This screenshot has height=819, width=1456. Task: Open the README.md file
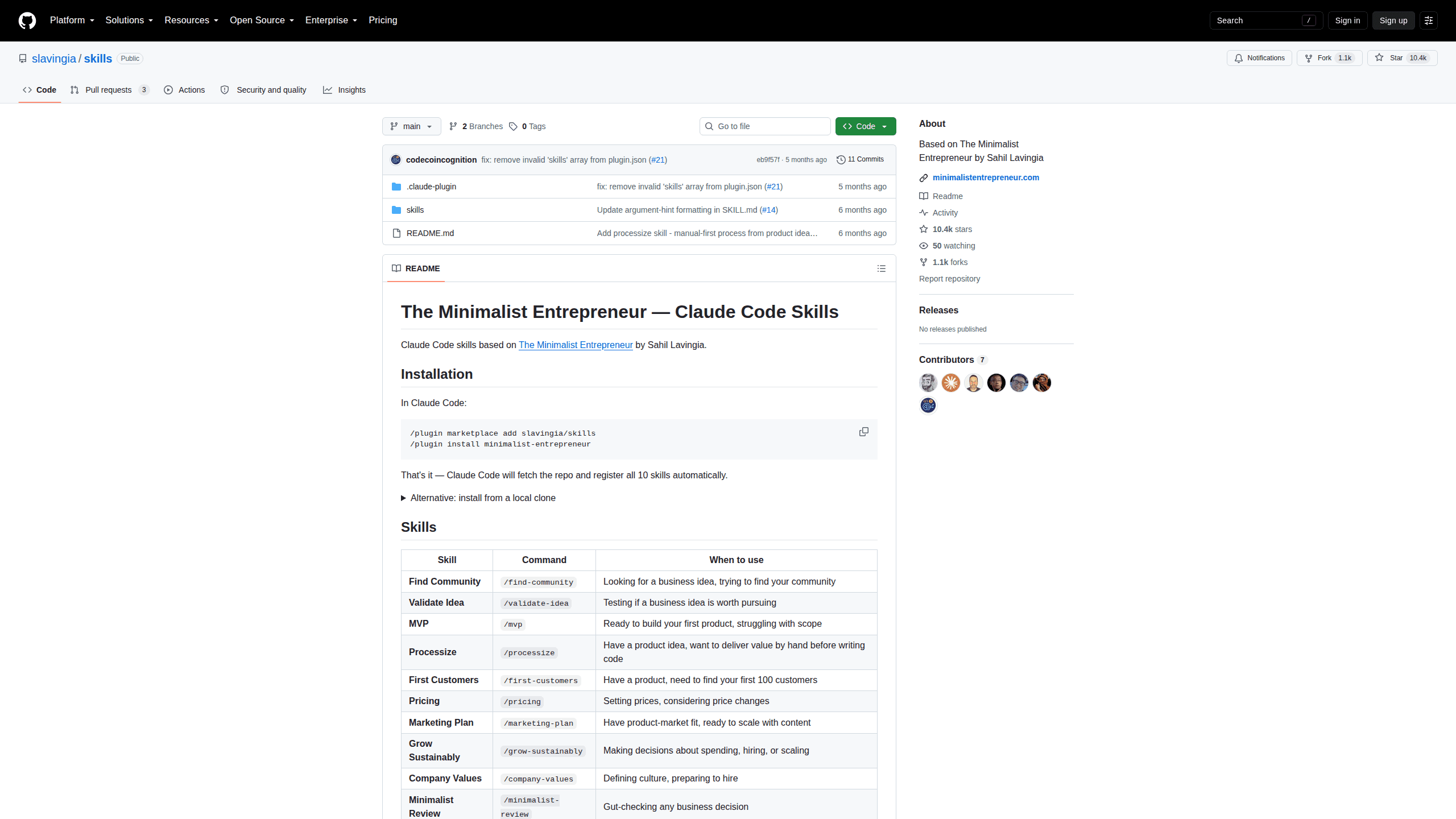tap(430, 233)
